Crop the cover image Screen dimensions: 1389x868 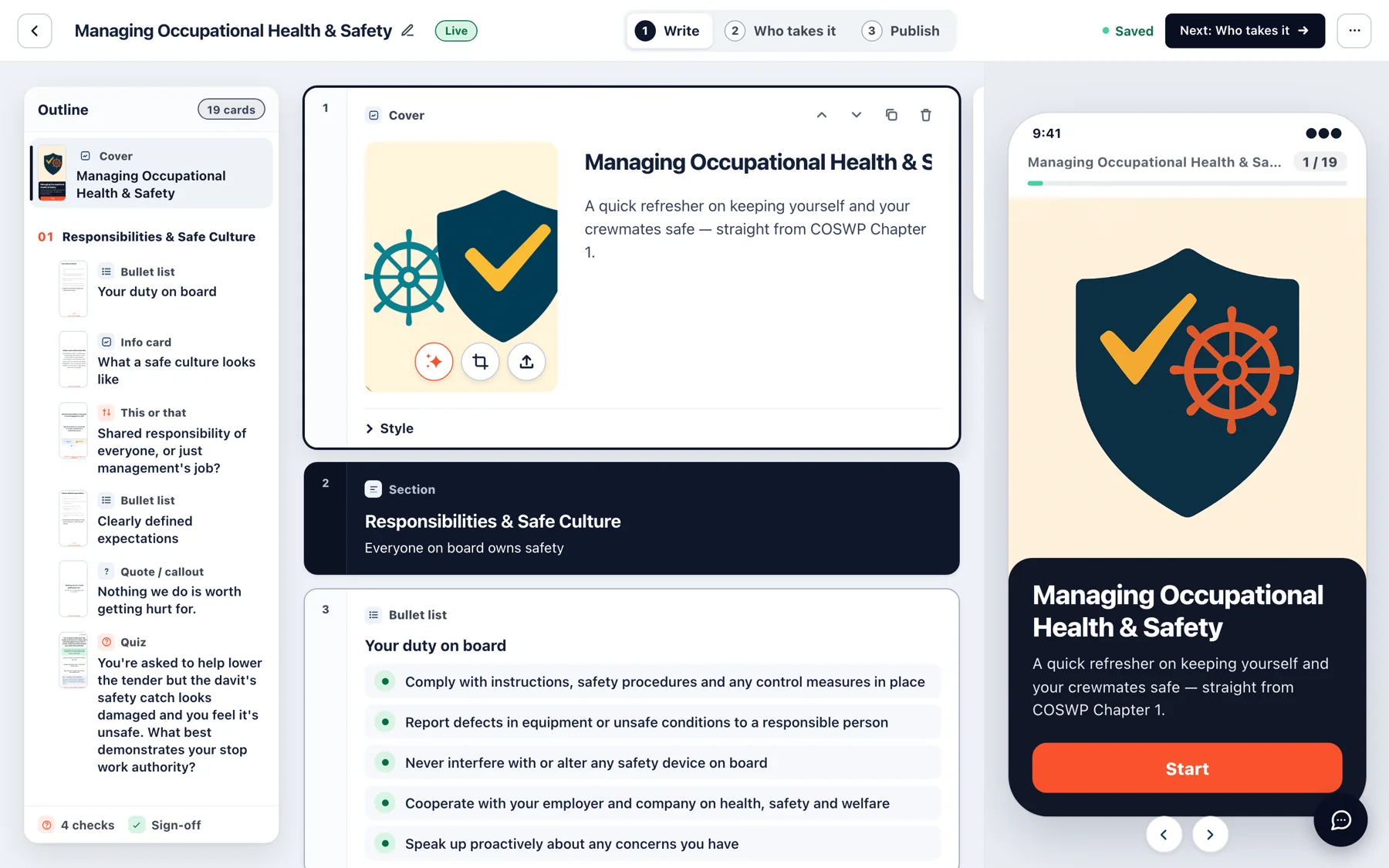click(480, 362)
